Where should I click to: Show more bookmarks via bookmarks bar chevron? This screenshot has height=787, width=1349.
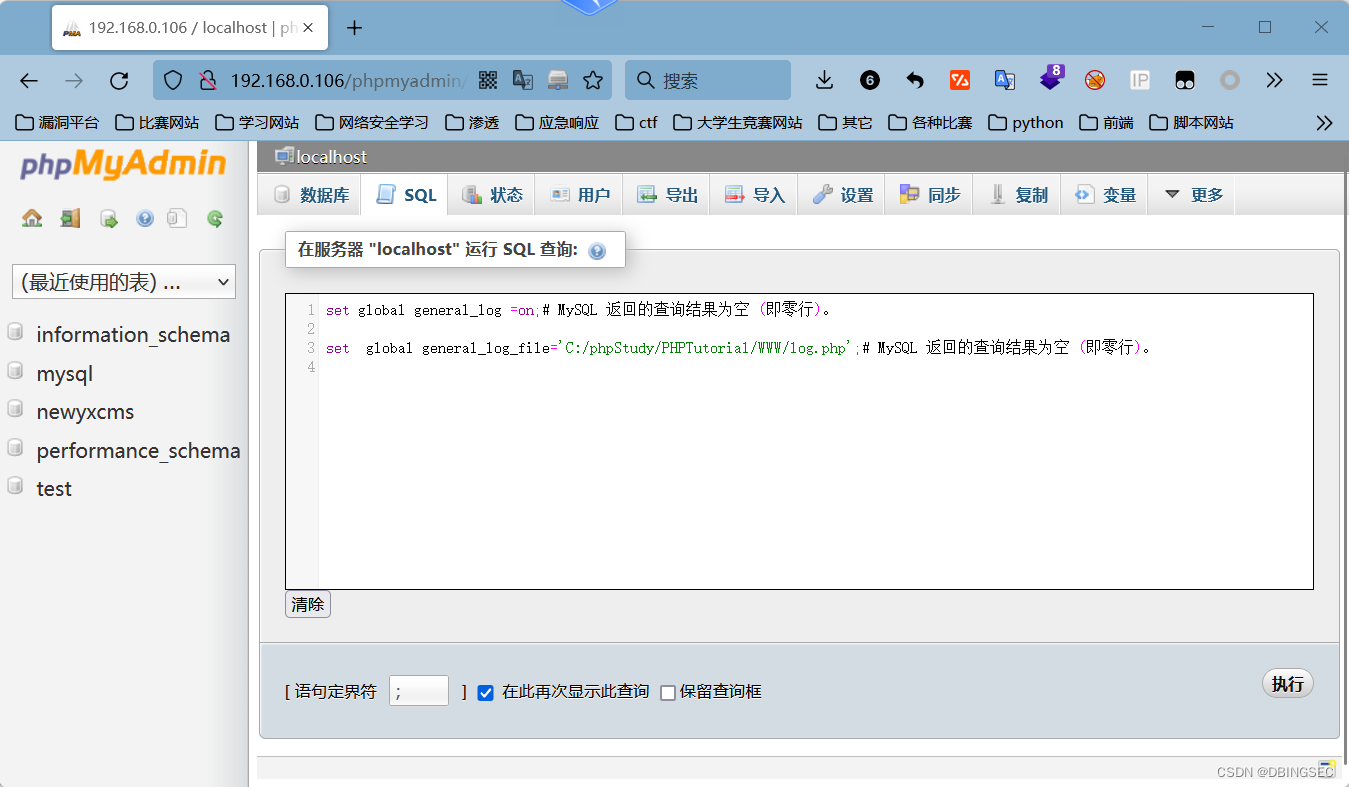tap(1324, 123)
